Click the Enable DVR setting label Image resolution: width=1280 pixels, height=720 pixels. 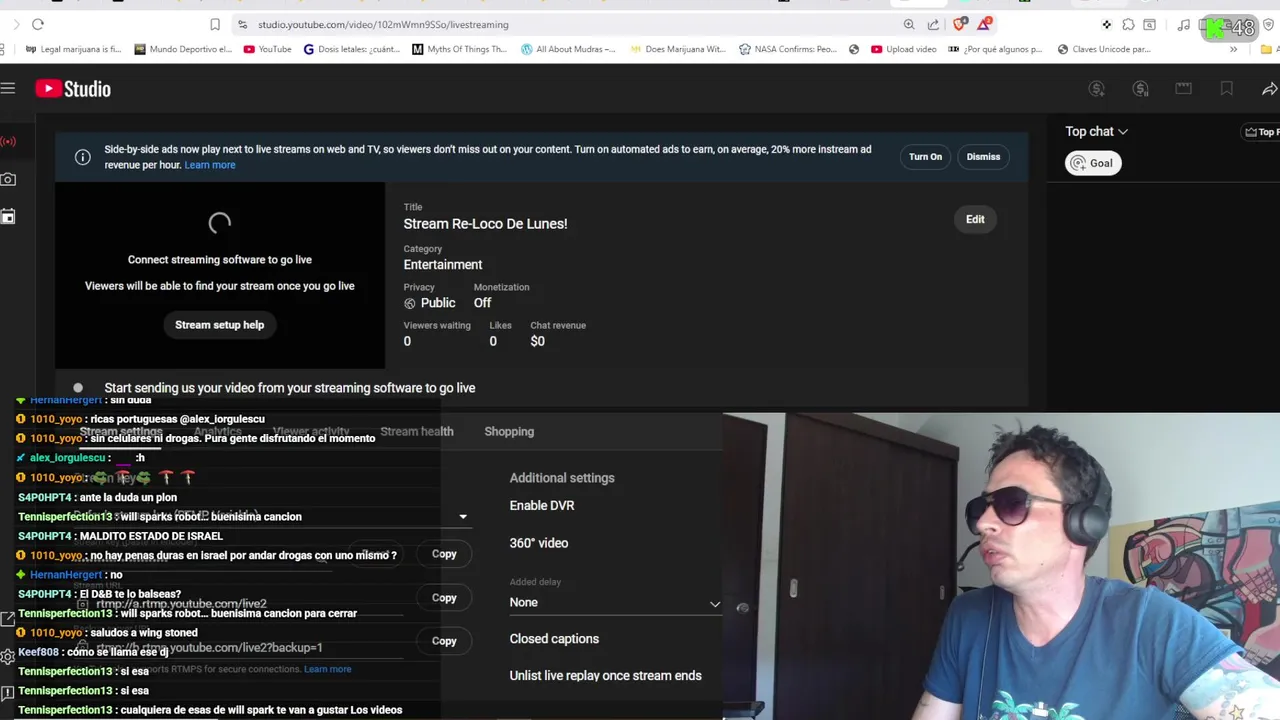point(542,506)
